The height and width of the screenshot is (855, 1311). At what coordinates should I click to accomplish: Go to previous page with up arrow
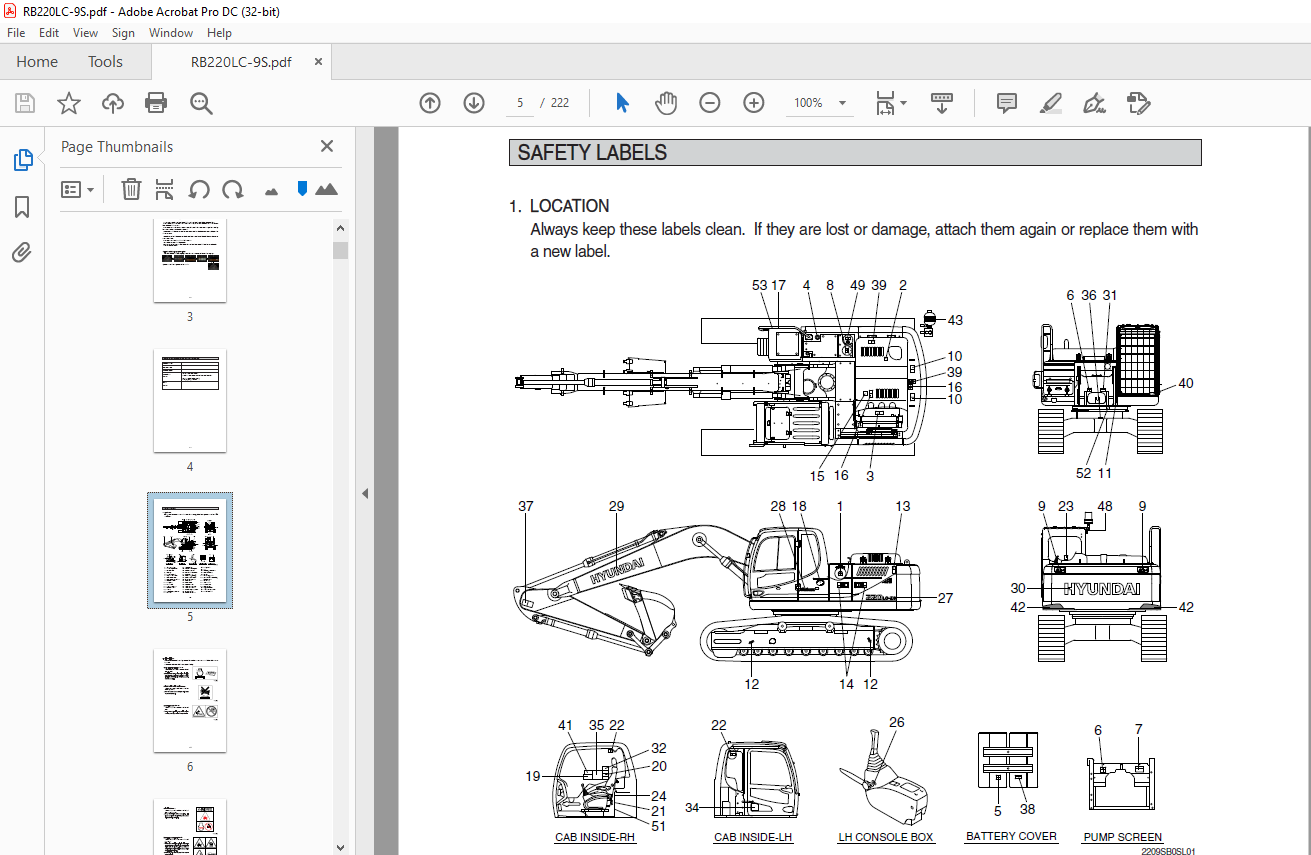(430, 103)
